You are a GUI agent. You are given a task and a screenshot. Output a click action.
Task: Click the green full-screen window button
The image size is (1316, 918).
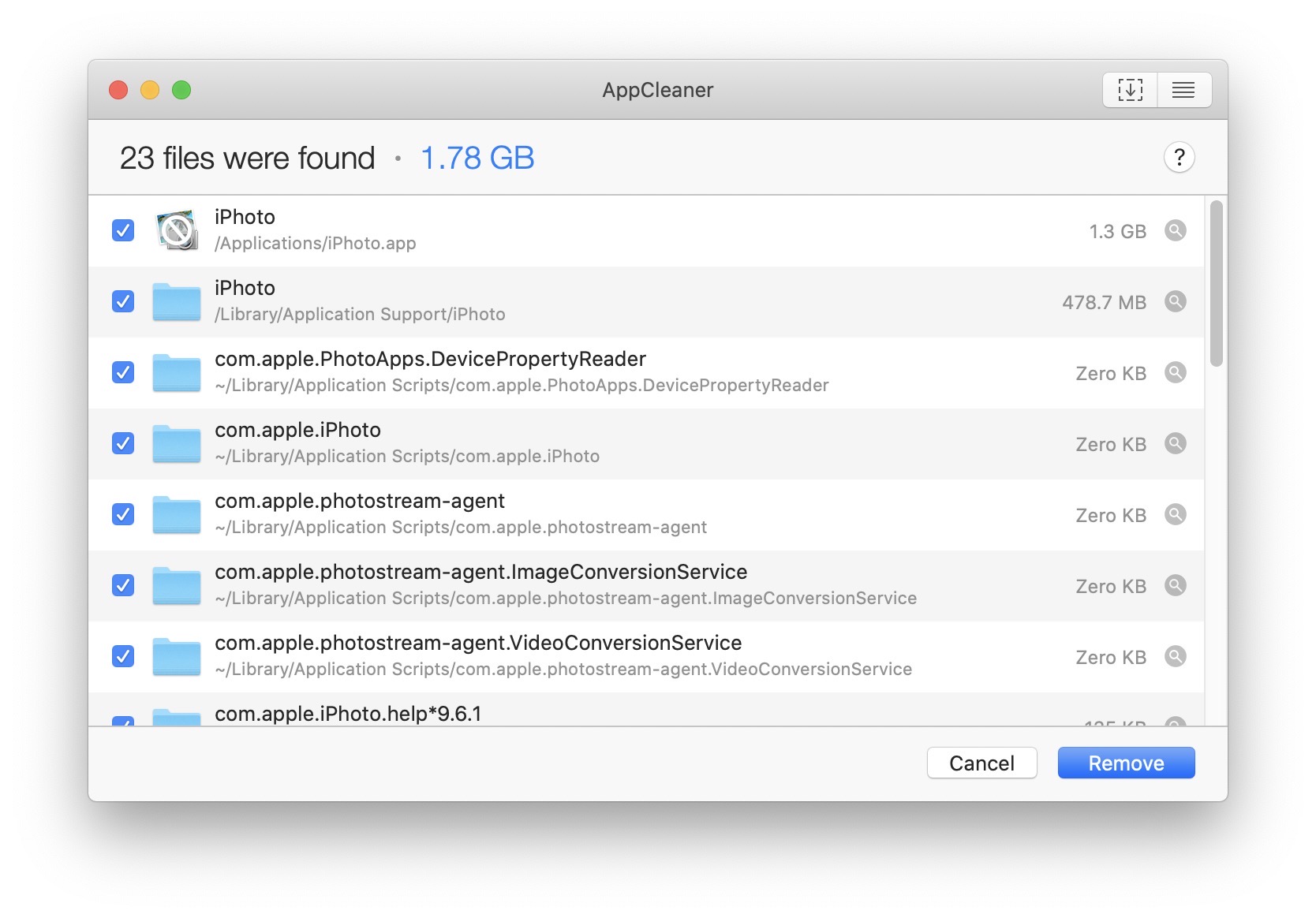pyautogui.click(x=181, y=90)
